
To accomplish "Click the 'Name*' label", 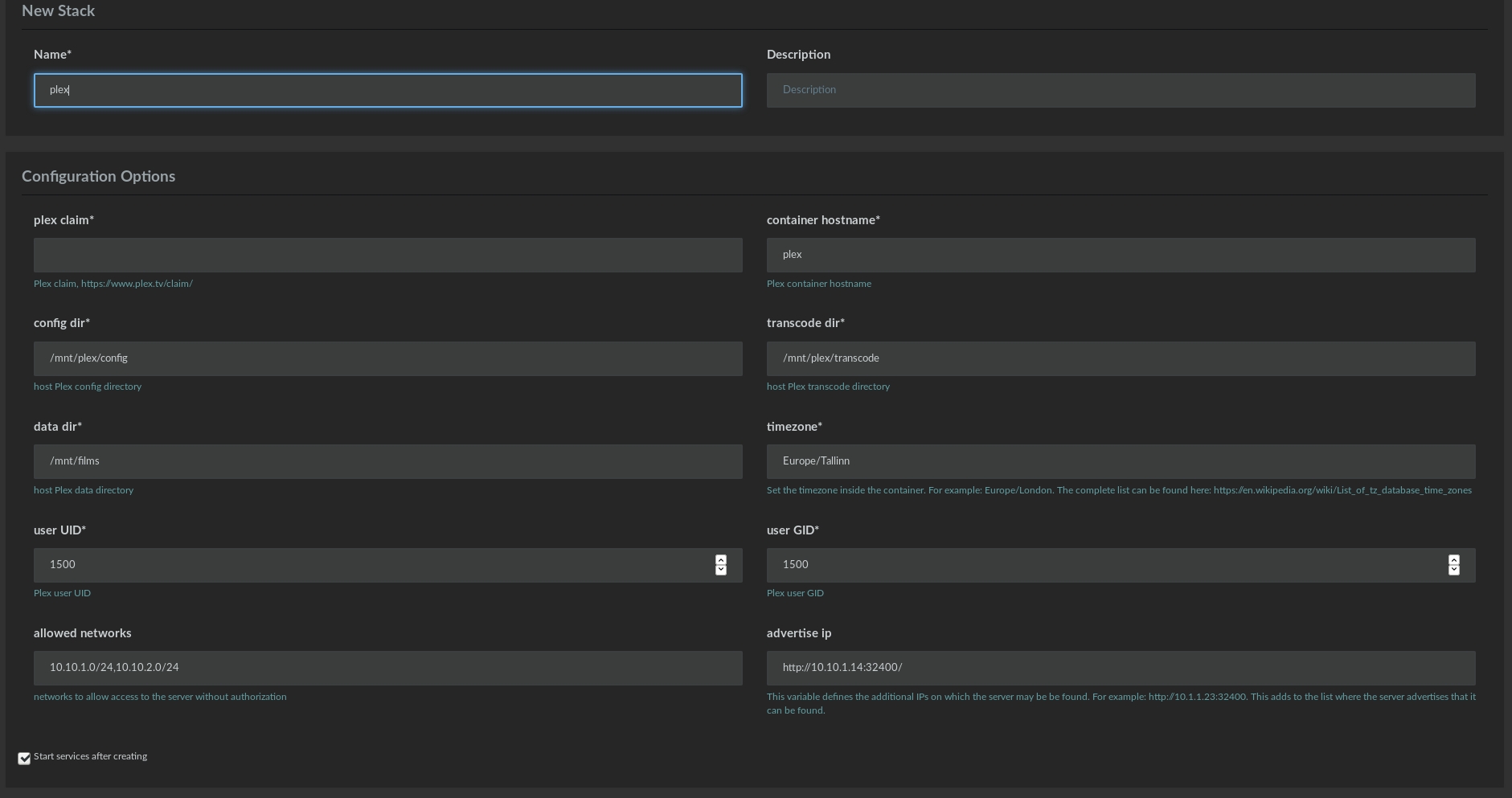I will tap(52, 55).
